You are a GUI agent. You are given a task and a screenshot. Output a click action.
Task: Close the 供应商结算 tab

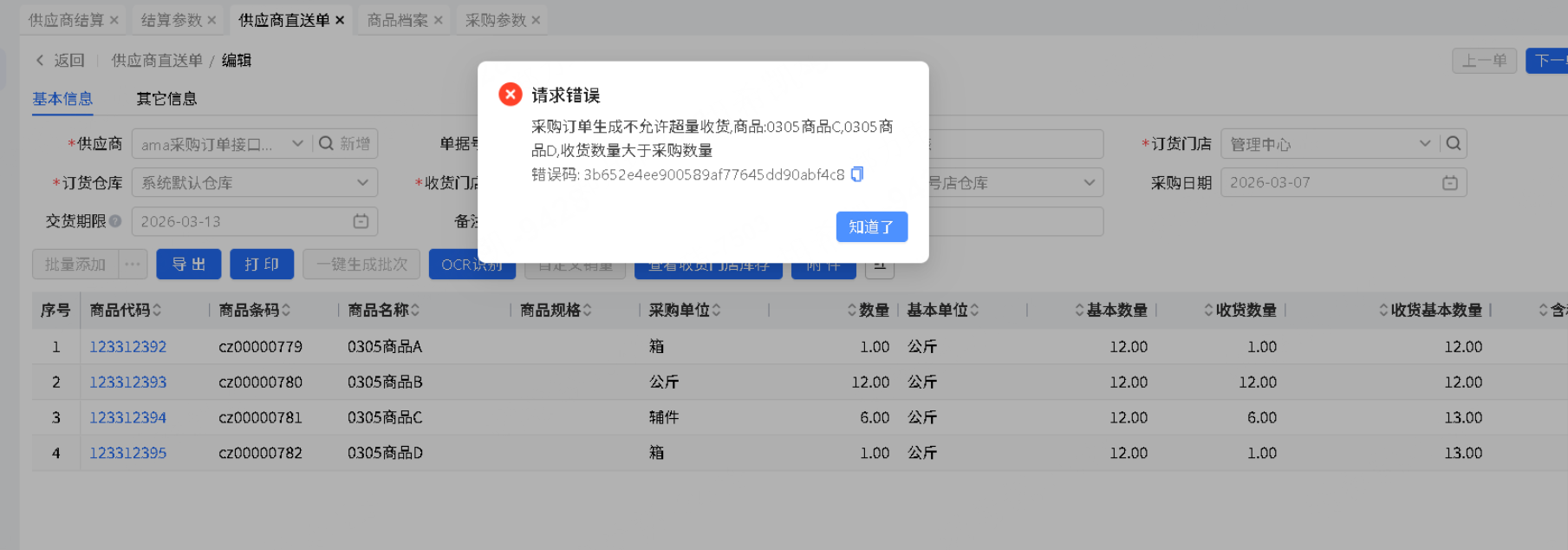tap(114, 20)
